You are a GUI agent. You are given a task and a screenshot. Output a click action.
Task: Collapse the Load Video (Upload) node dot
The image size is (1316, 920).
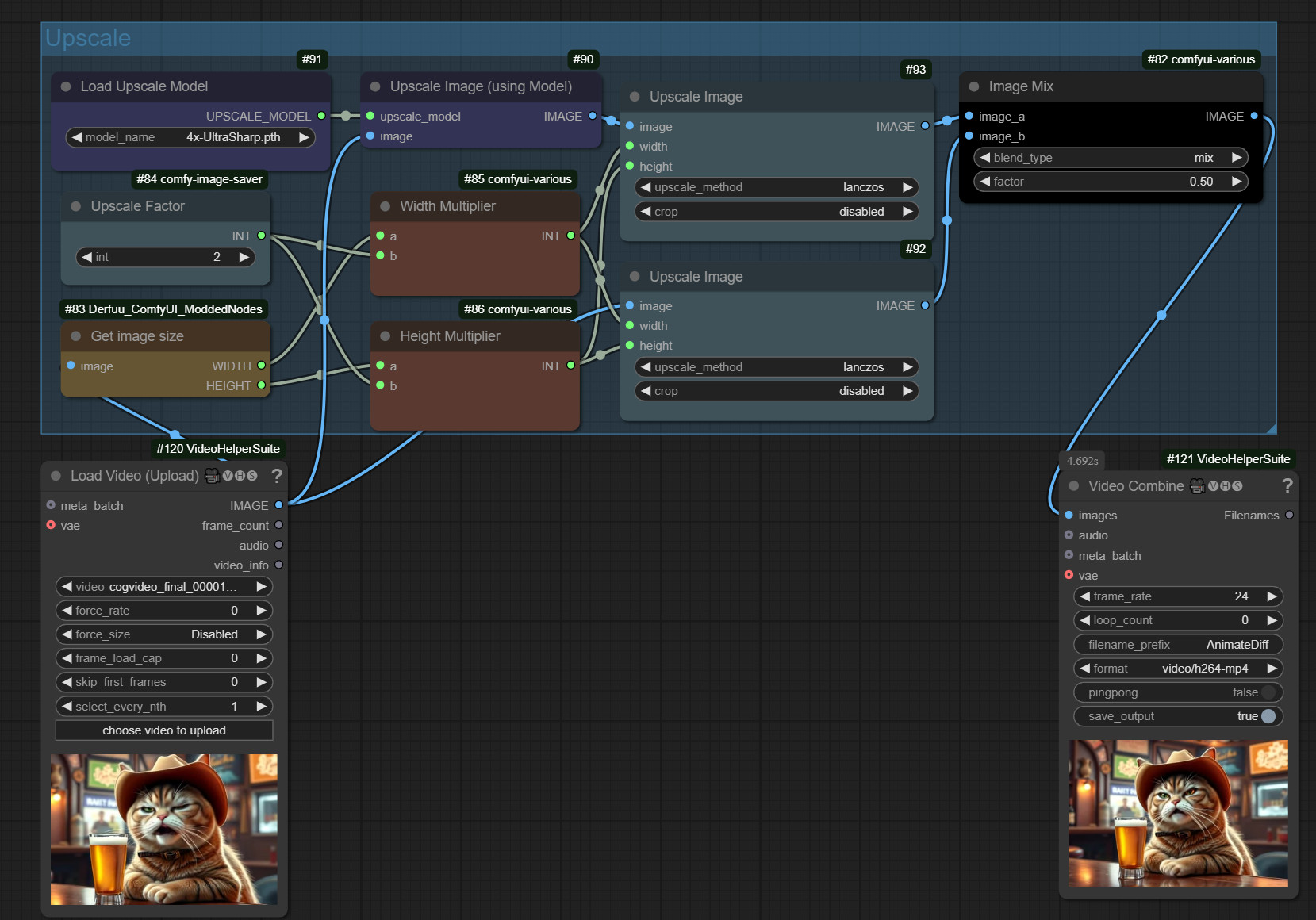[x=56, y=476]
